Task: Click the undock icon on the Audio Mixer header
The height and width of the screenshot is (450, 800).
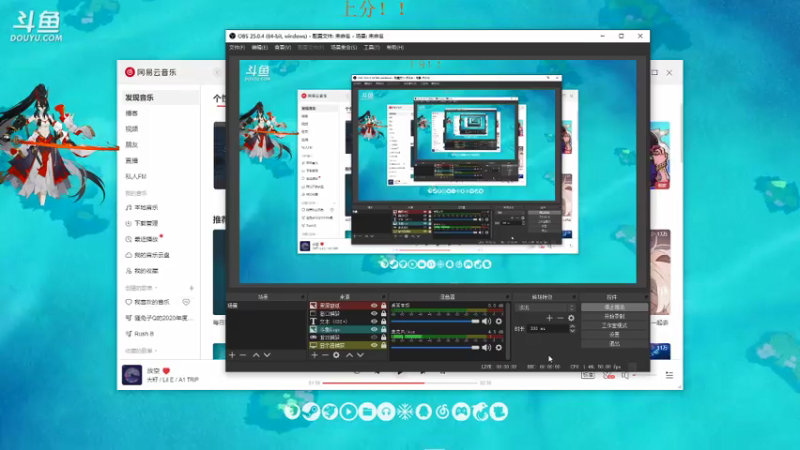Action: coord(507,297)
